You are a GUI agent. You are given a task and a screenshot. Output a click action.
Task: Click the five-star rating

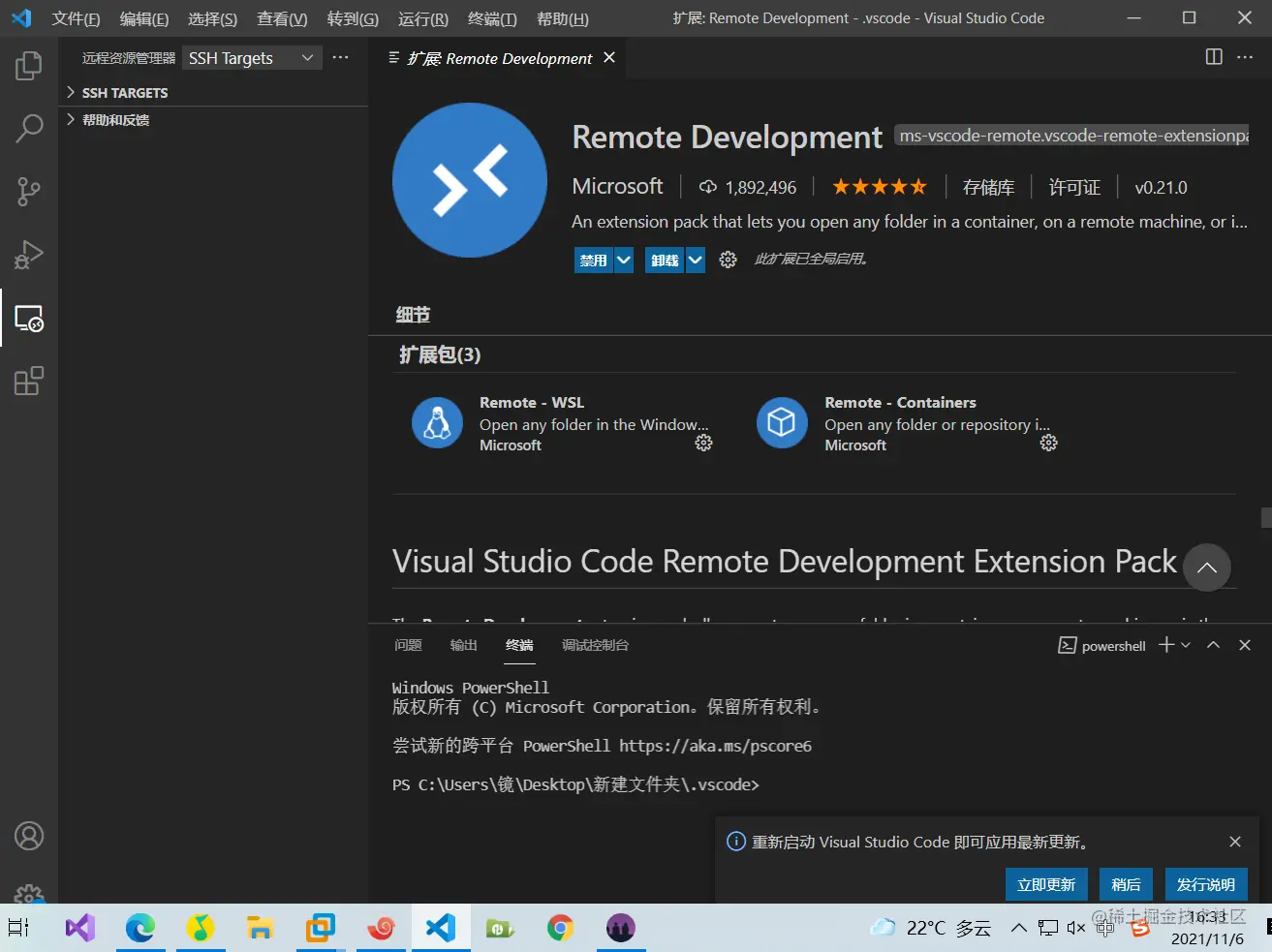click(880, 187)
